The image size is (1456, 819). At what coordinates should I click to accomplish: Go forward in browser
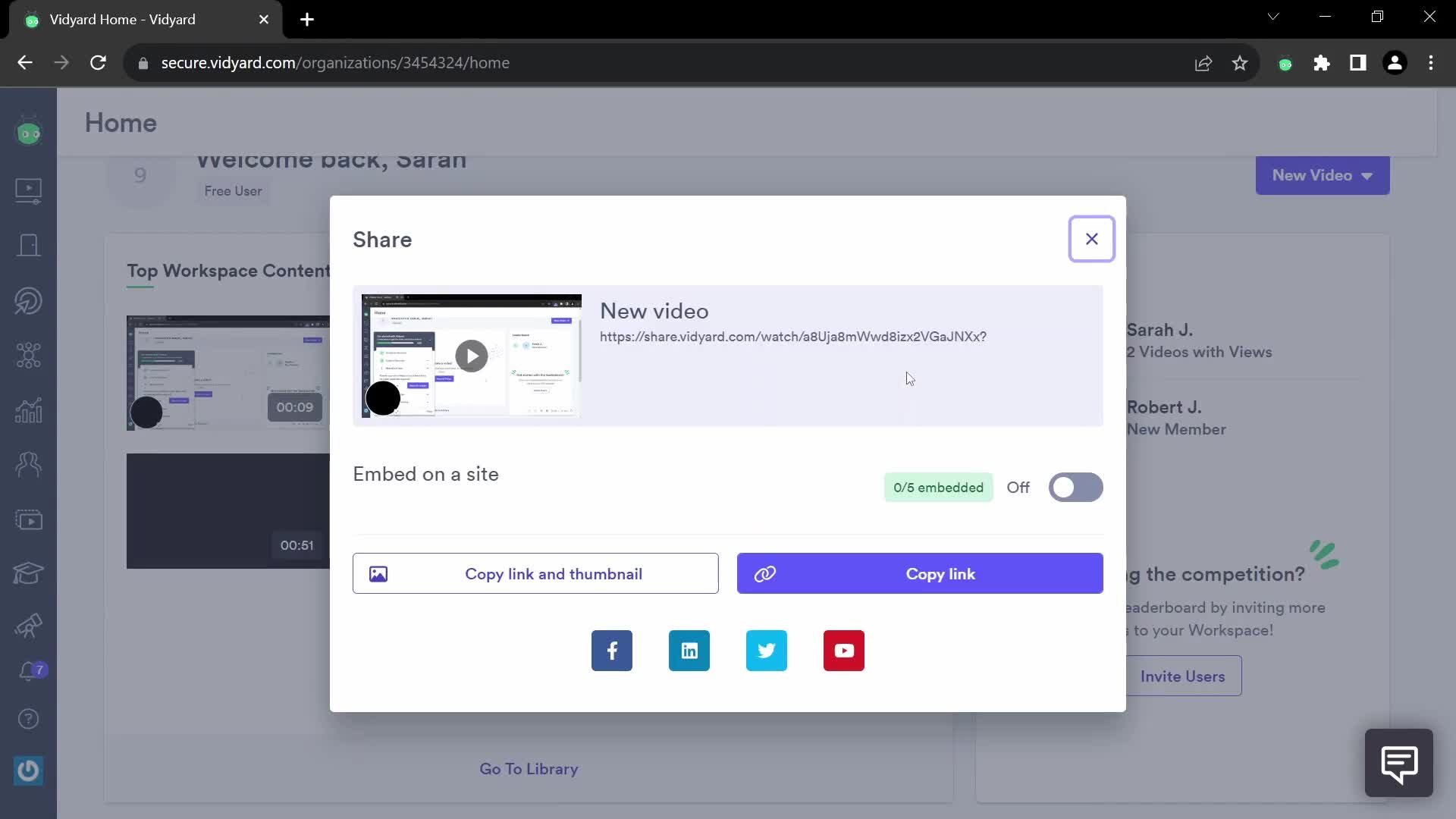click(61, 63)
